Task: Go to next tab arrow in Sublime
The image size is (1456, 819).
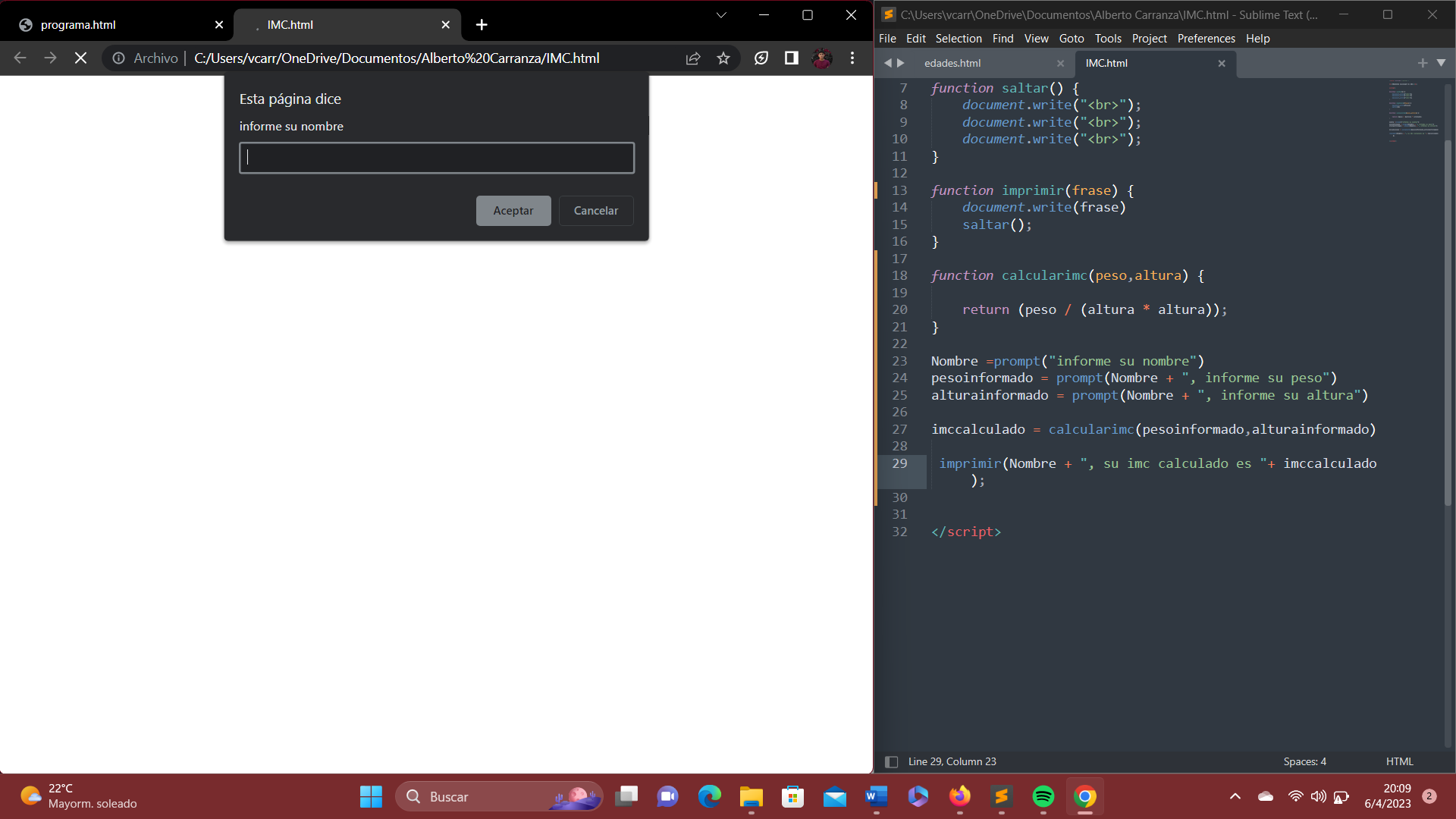Action: [901, 63]
